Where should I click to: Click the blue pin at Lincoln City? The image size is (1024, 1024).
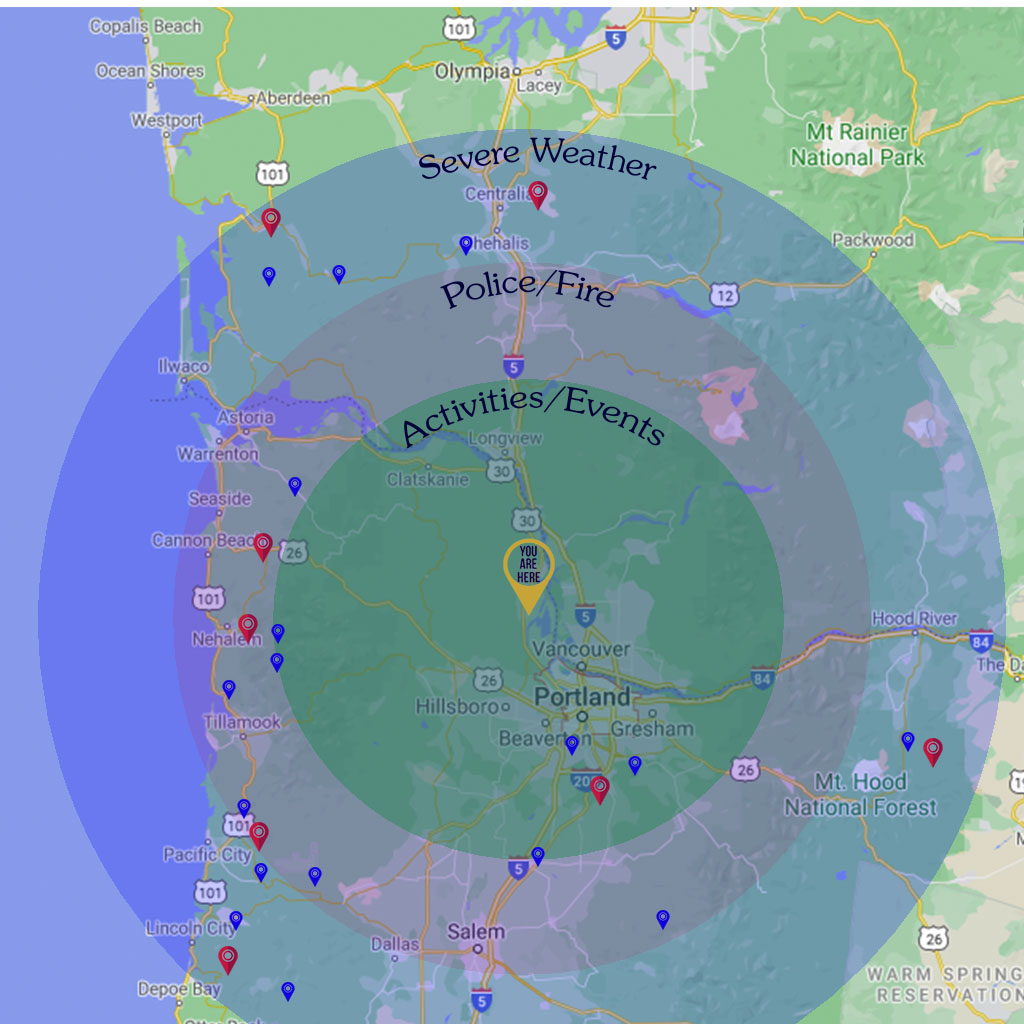coord(236,920)
